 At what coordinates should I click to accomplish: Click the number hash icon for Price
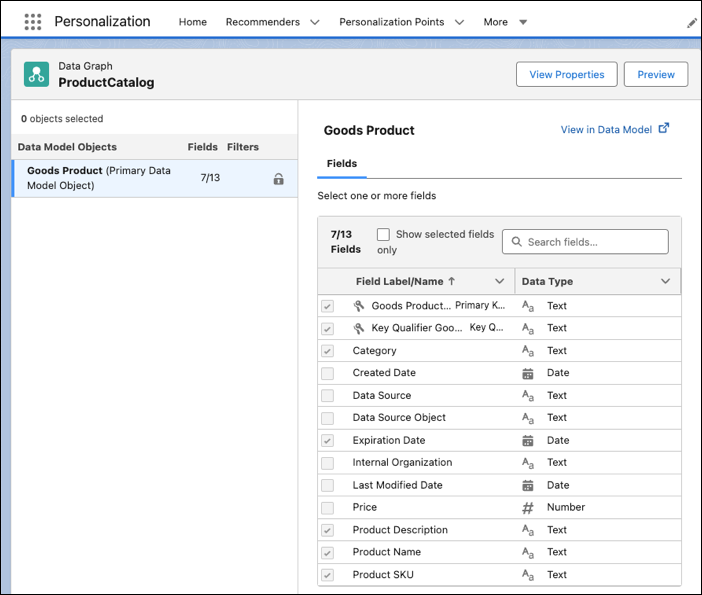[x=528, y=508]
